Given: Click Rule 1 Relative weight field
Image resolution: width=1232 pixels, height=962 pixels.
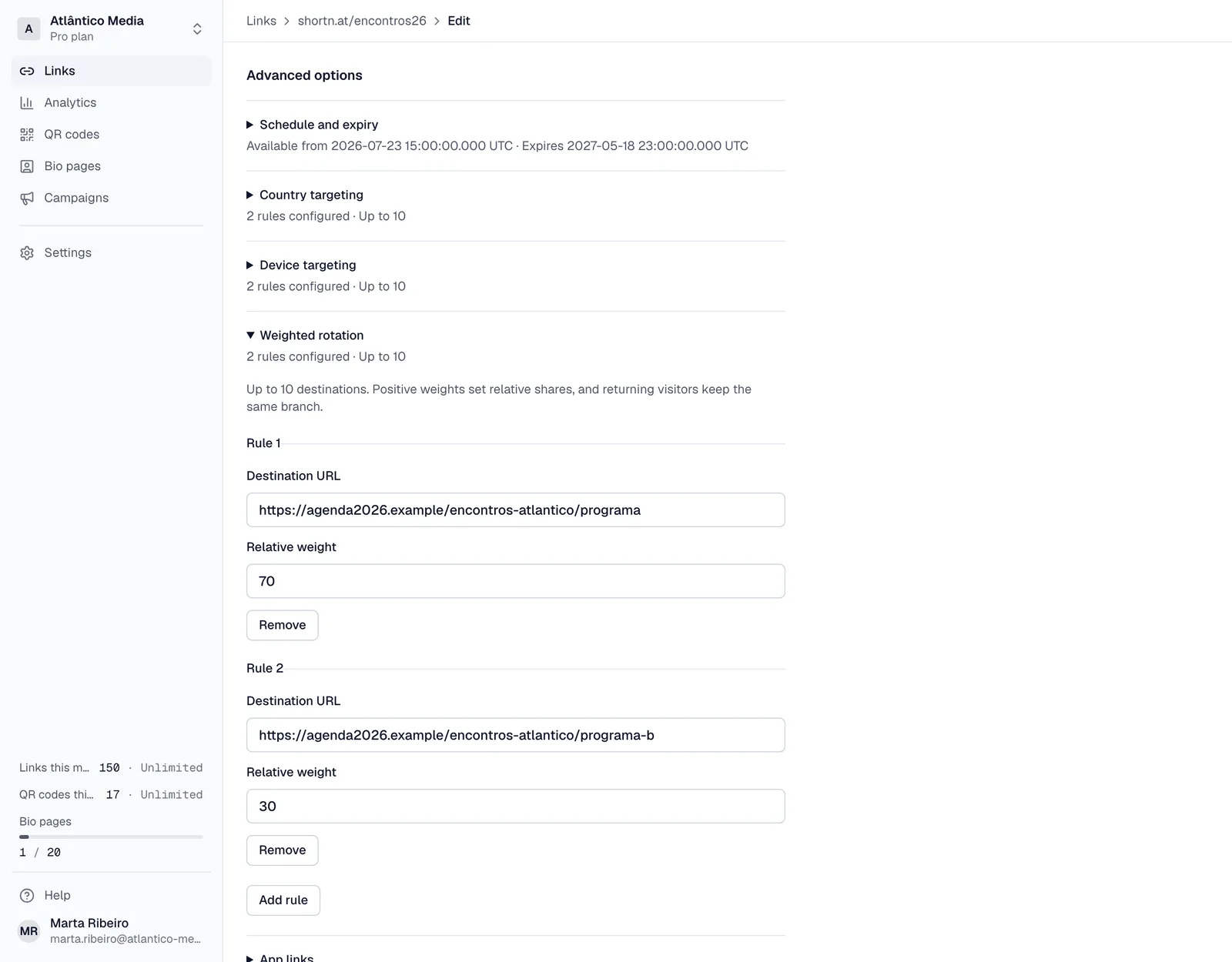Looking at the screenshot, I should click(516, 581).
